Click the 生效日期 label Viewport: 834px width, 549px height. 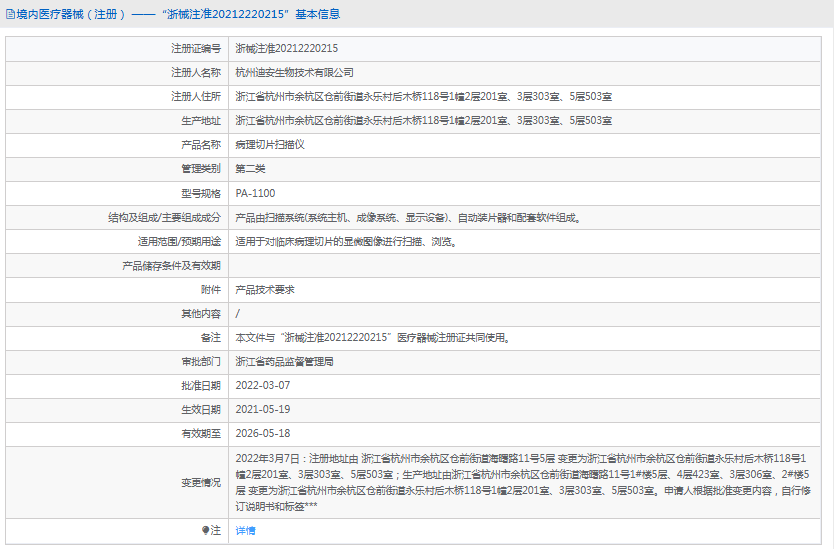click(201, 410)
